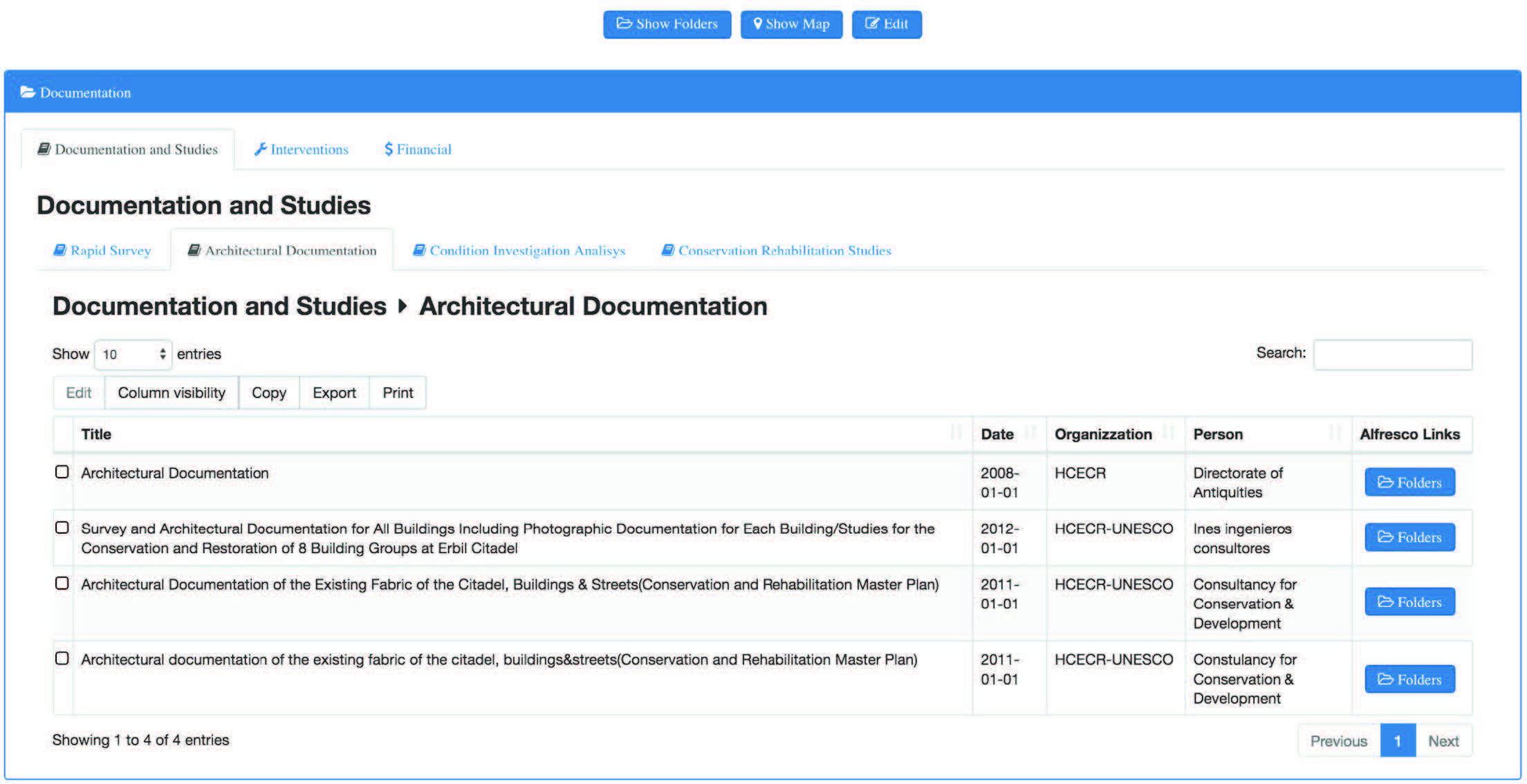Select the Survey and Architectural Documentation row checkbox

coord(62,528)
